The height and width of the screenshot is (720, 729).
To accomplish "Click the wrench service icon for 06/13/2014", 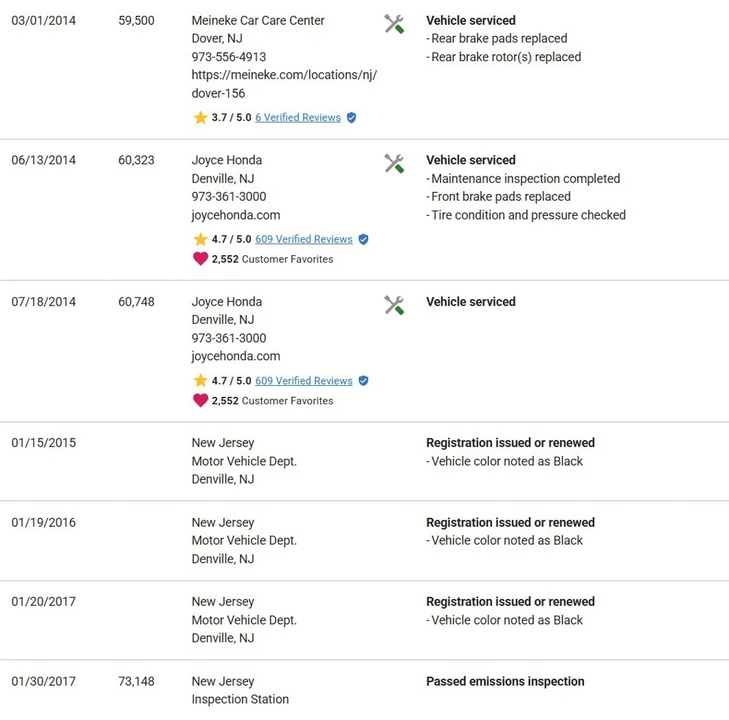I will tap(394, 164).
